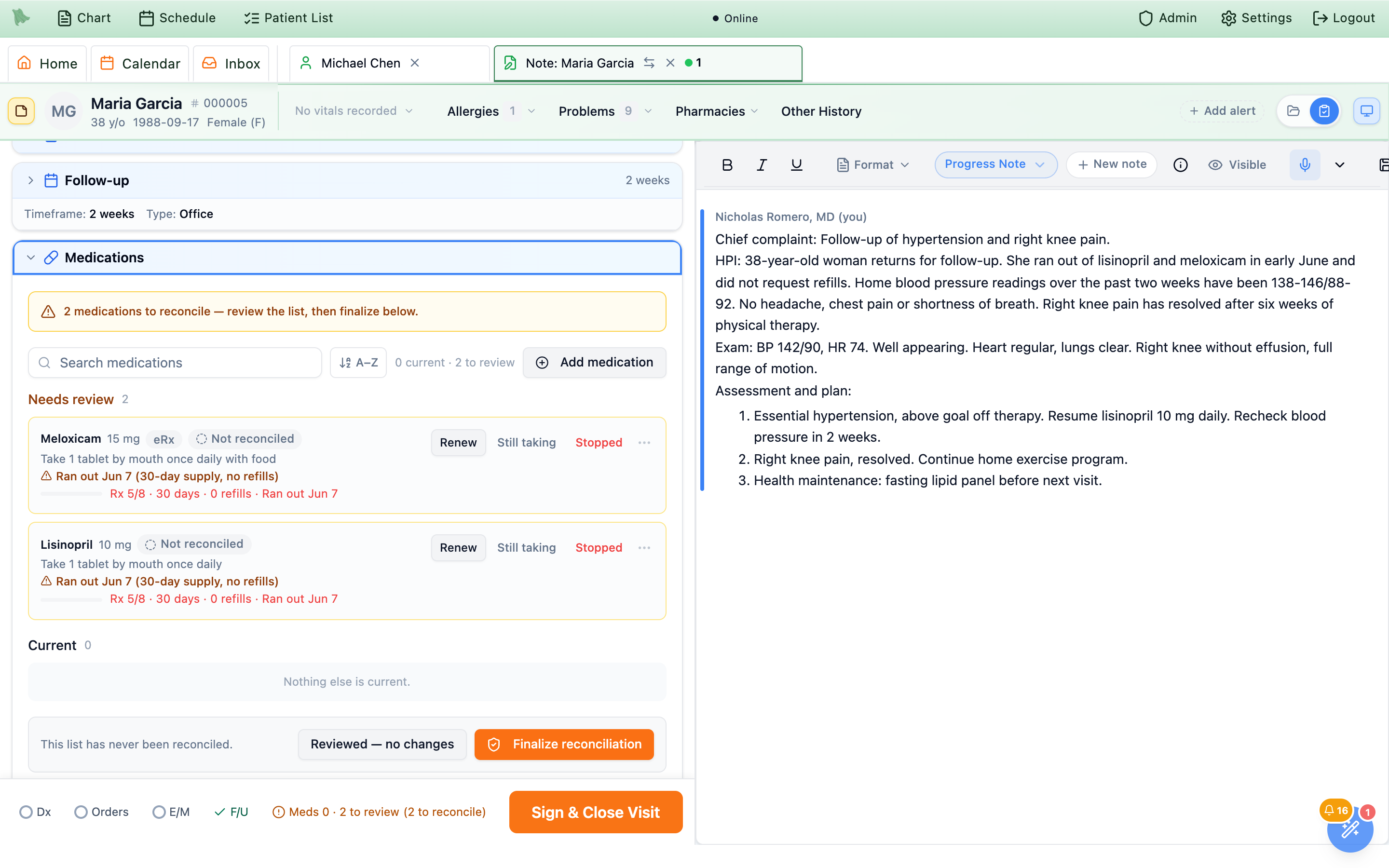
Task: Sort medications A–Z
Action: coord(358,362)
